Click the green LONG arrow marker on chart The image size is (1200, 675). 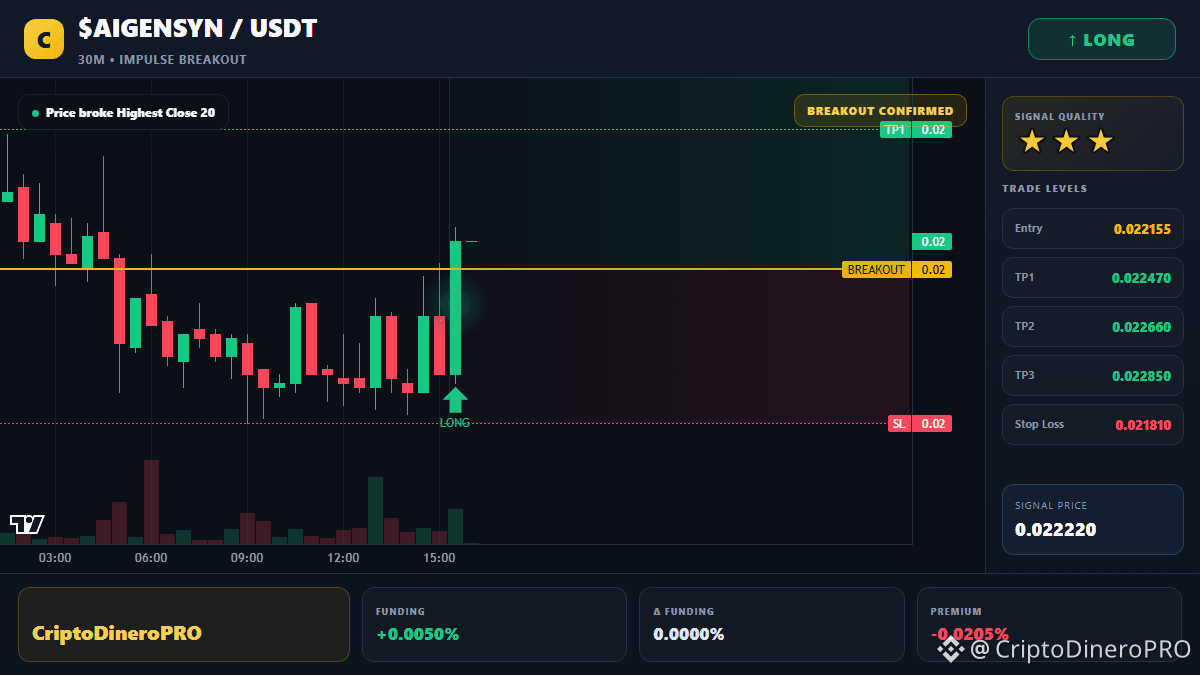(x=455, y=400)
